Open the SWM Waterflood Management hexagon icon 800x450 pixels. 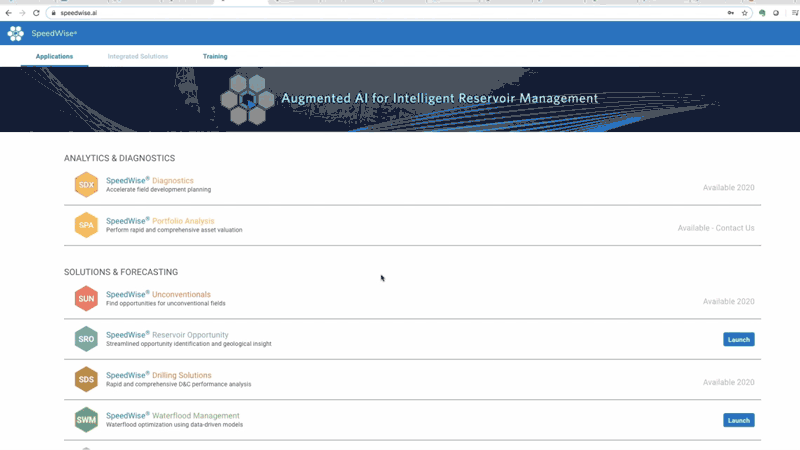pyautogui.click(x=86, y=420)
